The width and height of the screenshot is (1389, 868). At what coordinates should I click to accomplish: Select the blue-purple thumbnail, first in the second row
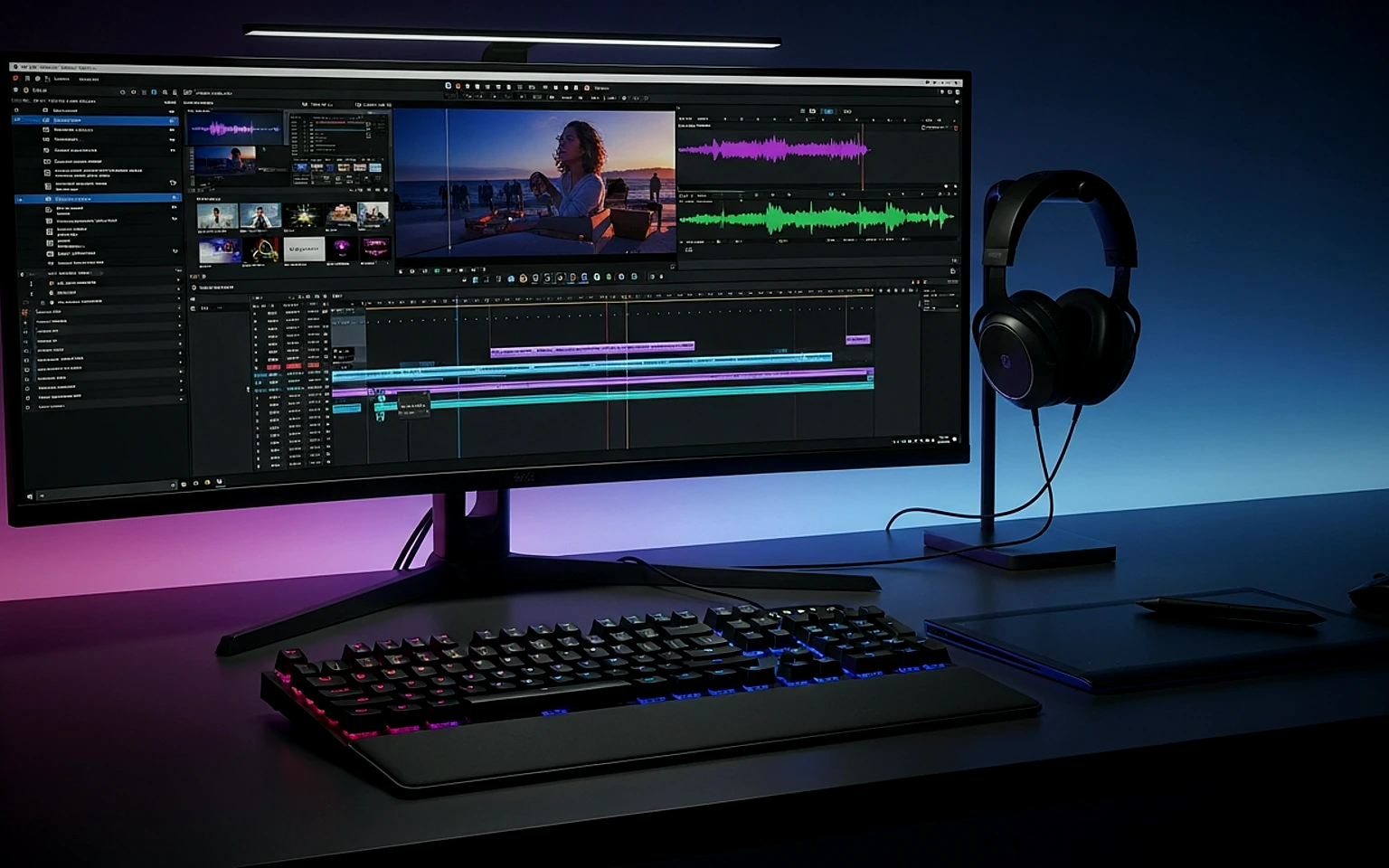220,250
